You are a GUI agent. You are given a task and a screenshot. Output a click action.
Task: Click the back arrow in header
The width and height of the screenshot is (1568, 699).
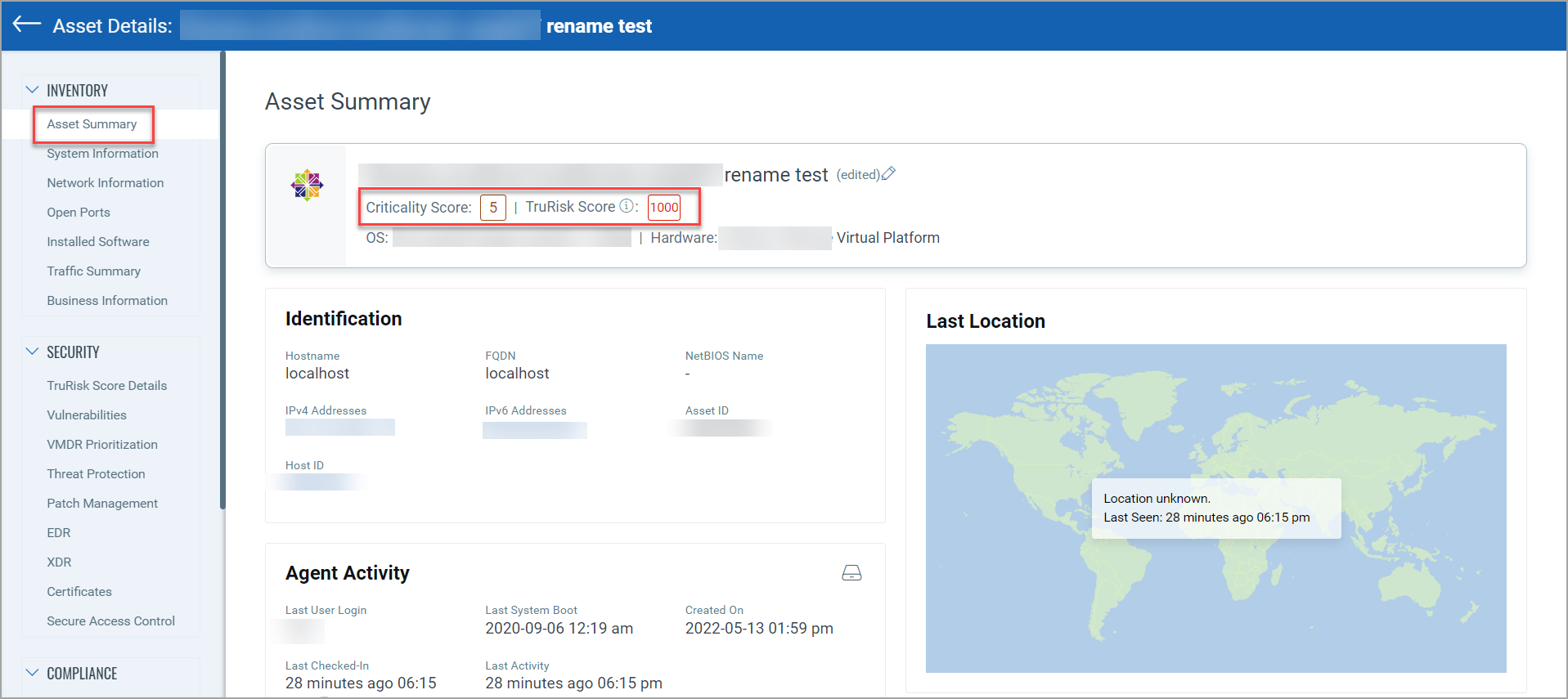coord(26,25)
